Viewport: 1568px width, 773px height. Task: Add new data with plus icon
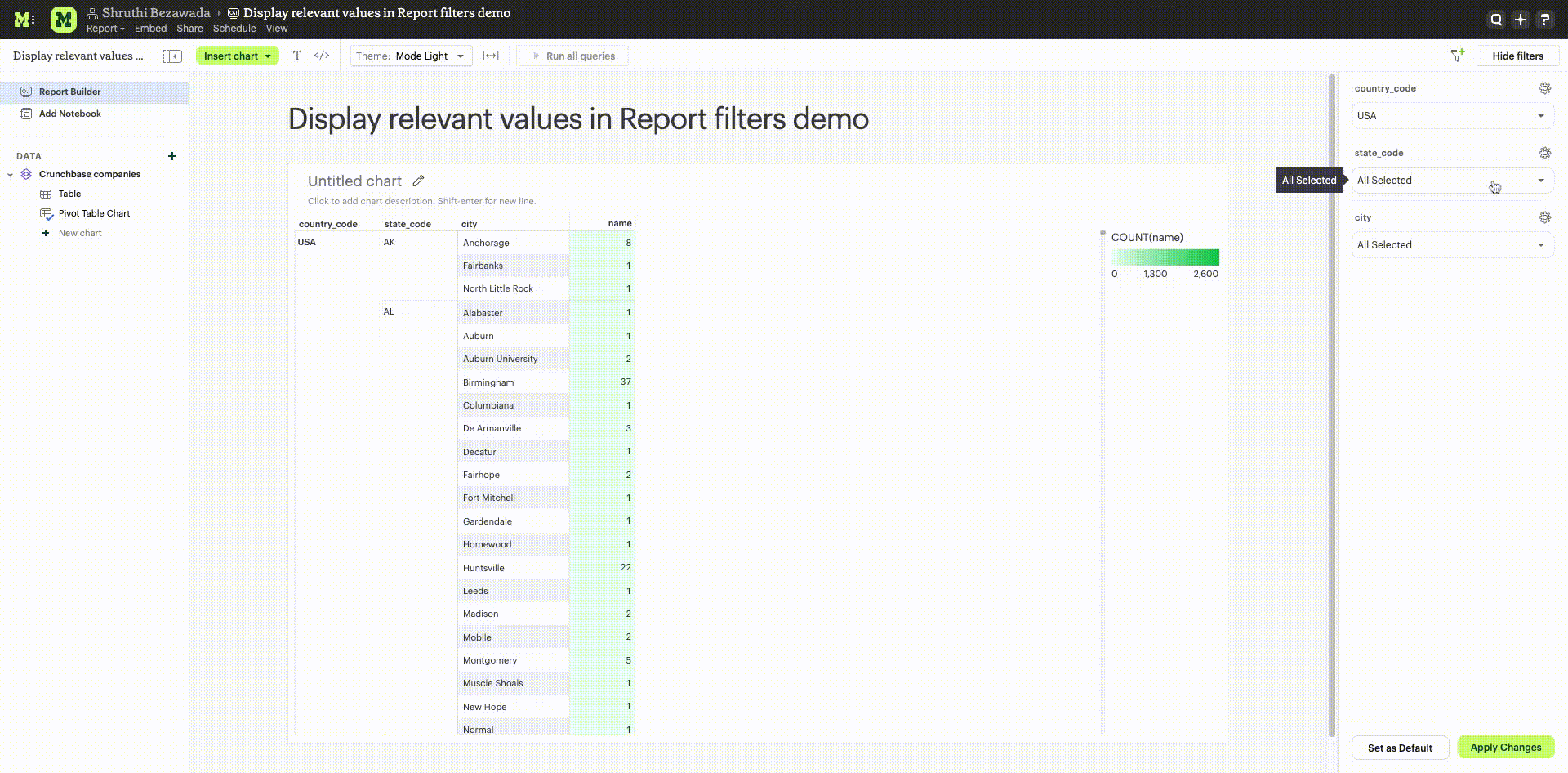click(x=172, y=156)
